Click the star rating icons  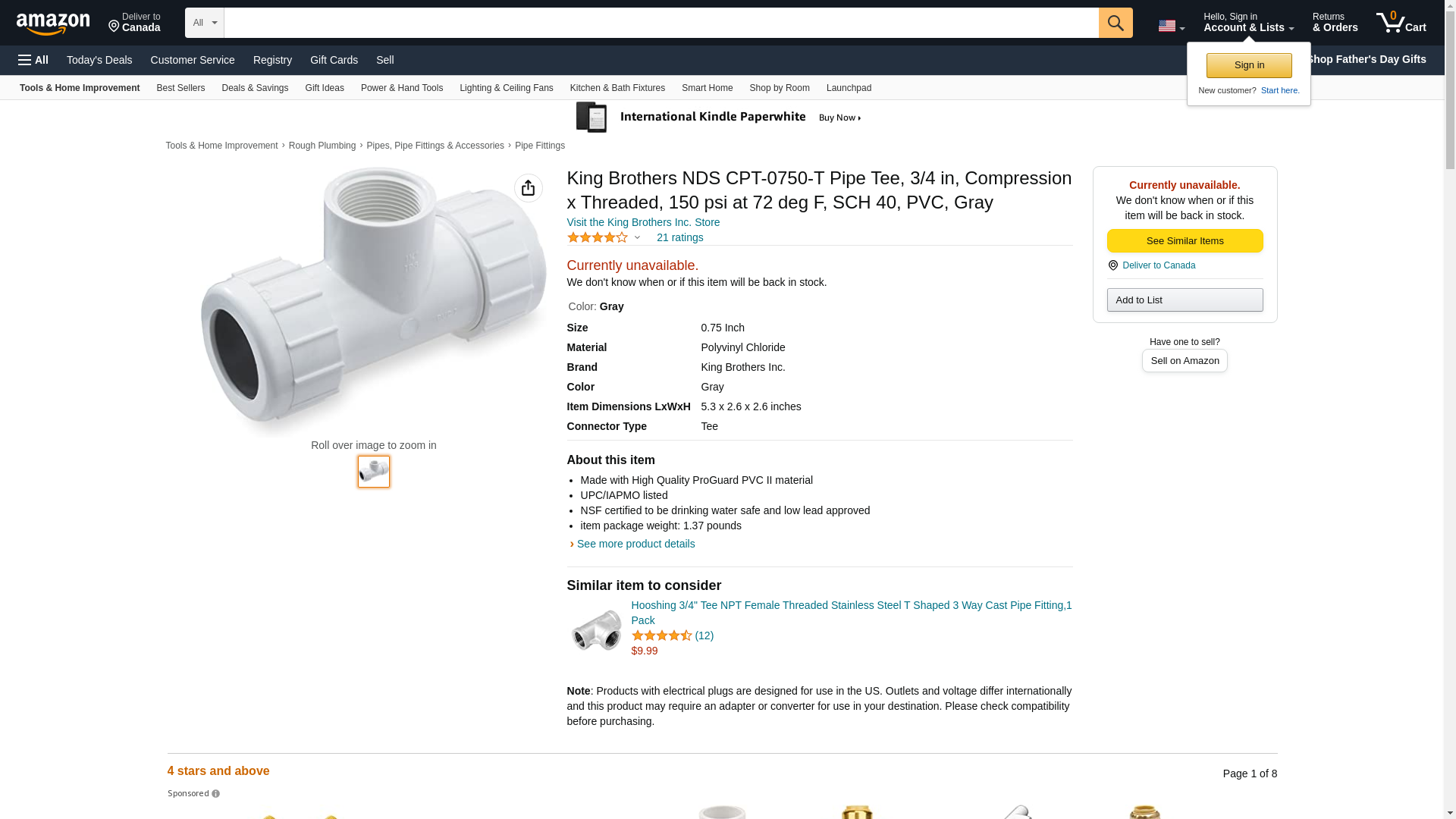pos(598,237)
